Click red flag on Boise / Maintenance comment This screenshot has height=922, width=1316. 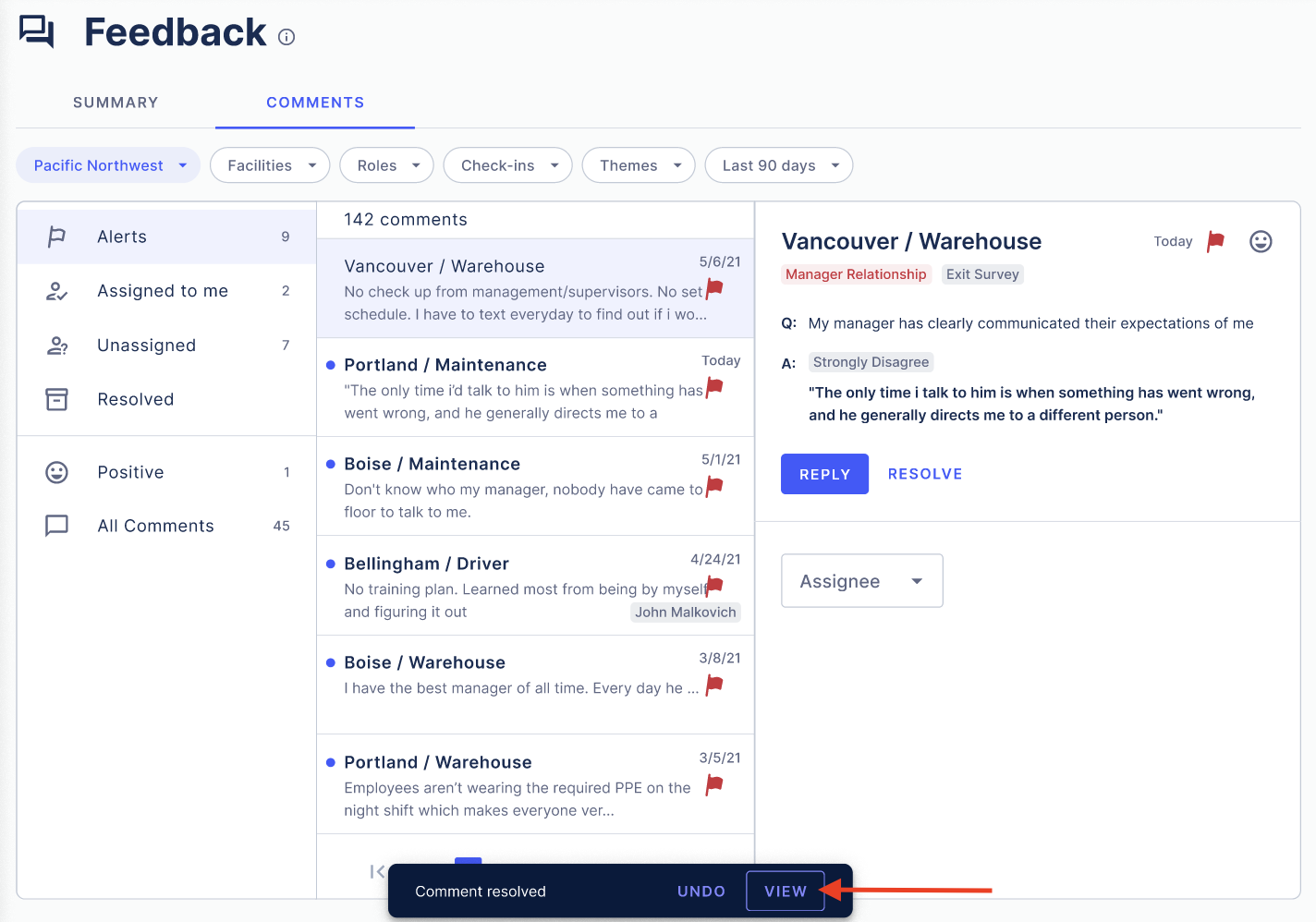tap(714, 486)
